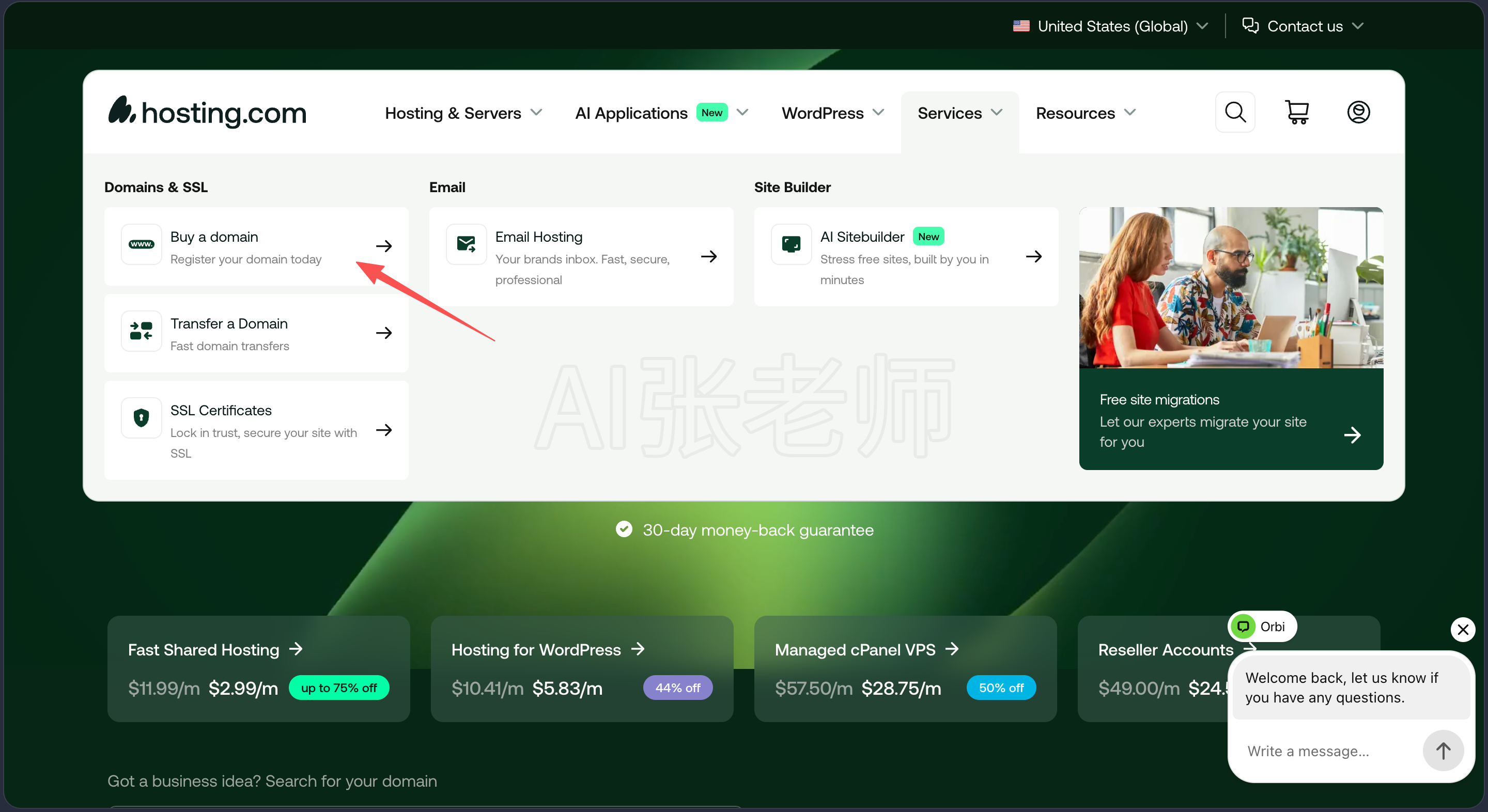The height and width of the screenshot is (812, 1488).
Task: Click the Write a message chat field
Action: (1328, 751)
